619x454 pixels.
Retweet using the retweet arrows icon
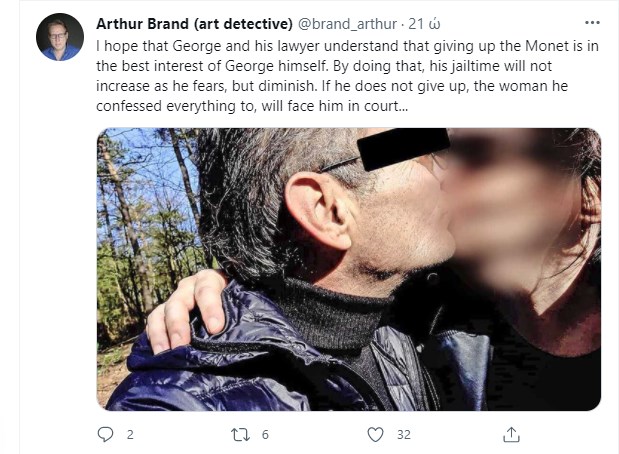point(240,435)
